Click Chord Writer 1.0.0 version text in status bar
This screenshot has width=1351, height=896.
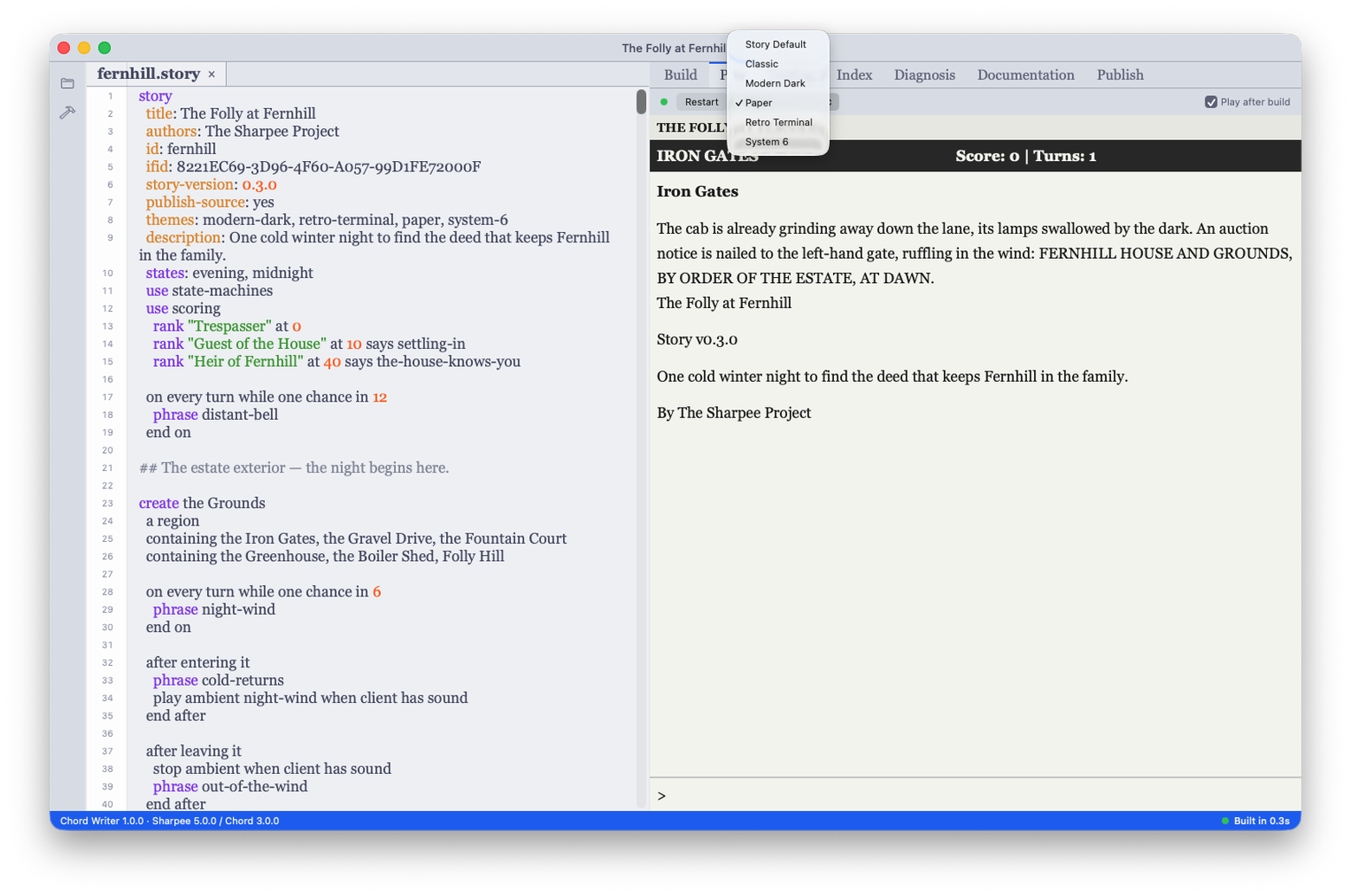tap(101, 821)
